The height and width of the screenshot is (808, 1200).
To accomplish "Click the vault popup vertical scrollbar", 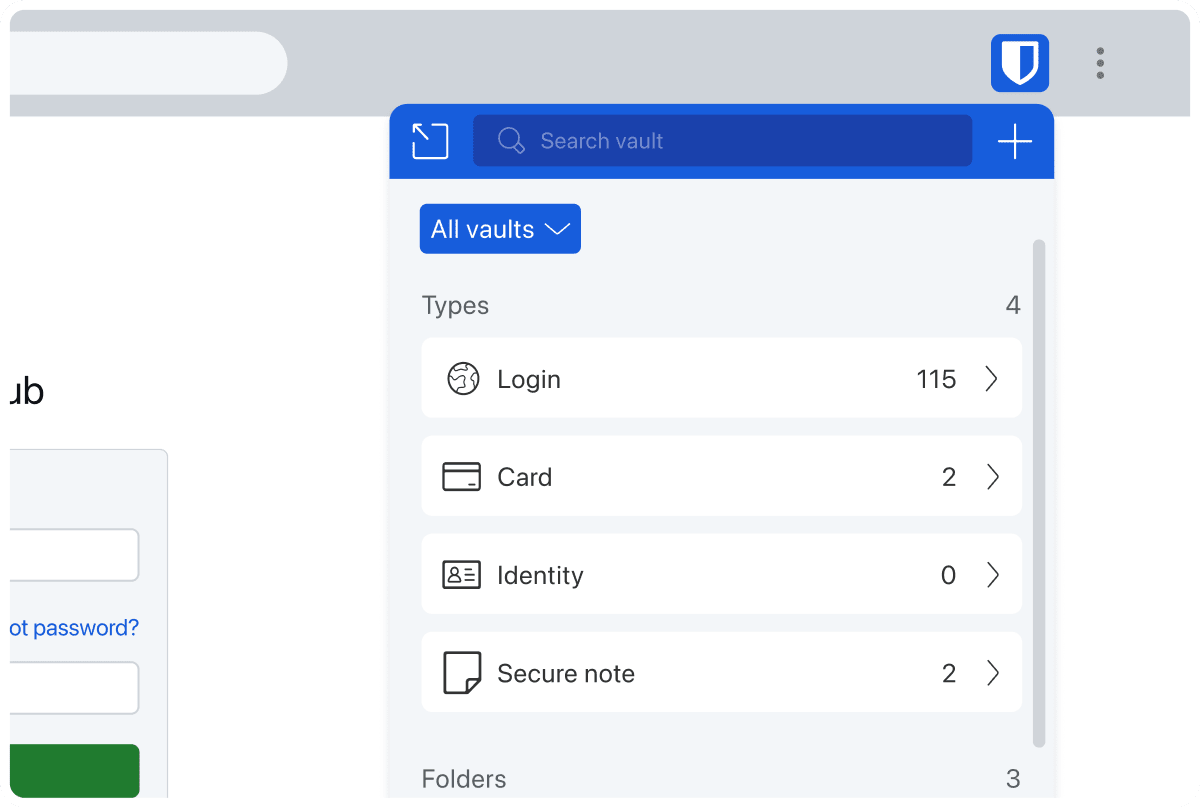I will [1039, 493].
